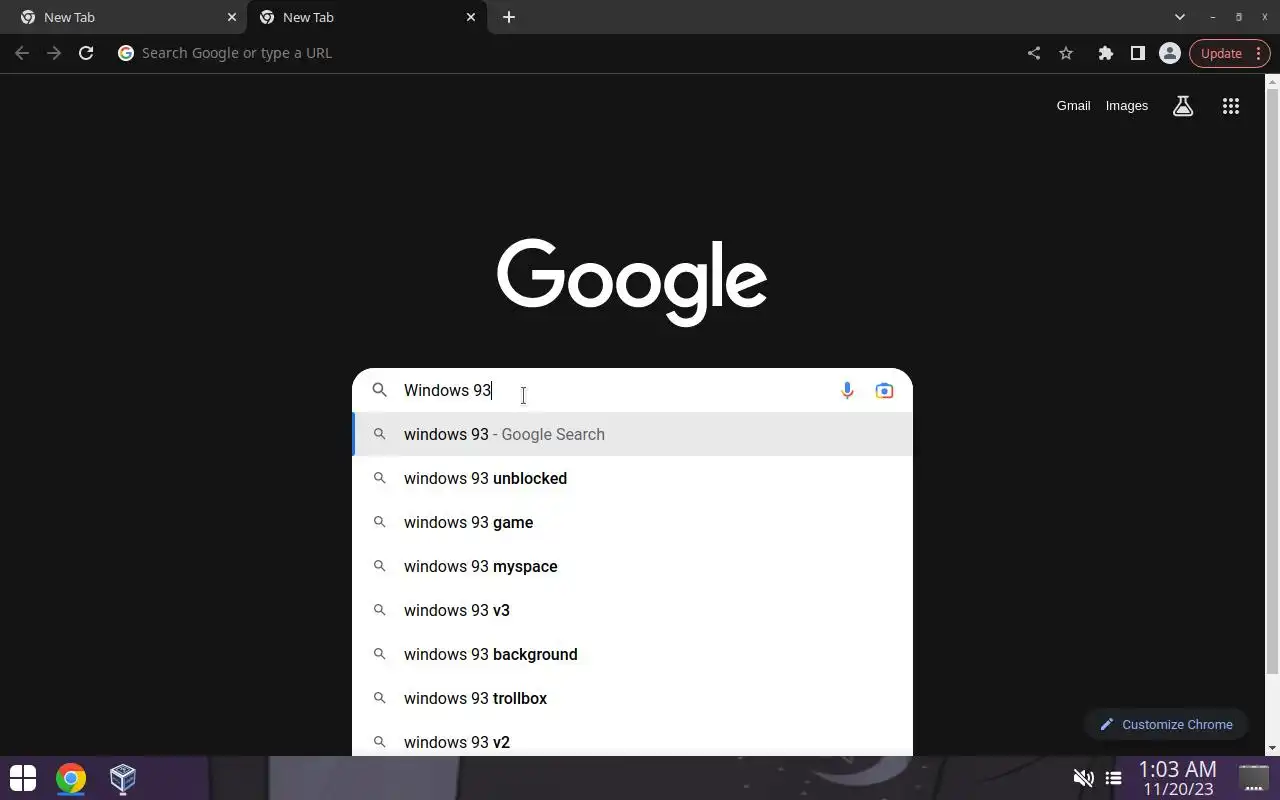This screenshot has width=1280, height=800.
Task: Open the tab search dropdown arrow
Action: point(1180,17)
